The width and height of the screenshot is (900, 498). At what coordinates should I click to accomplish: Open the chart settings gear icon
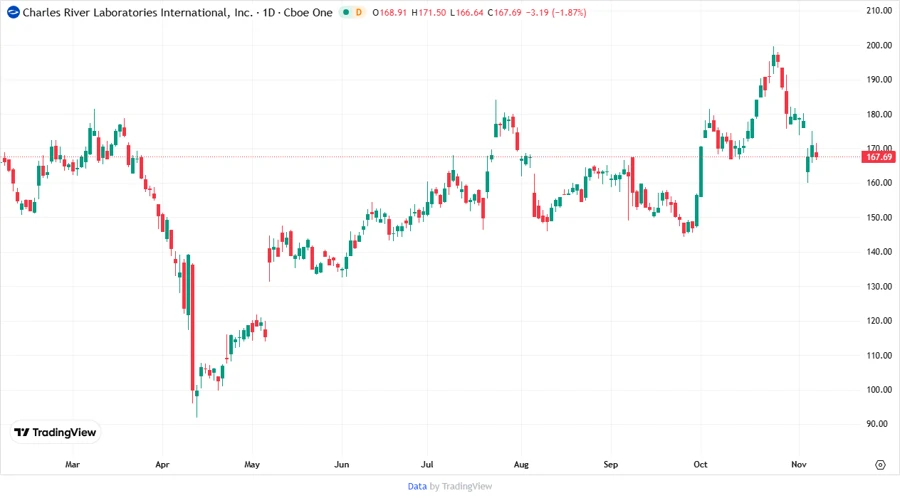(x=880, y=465)
